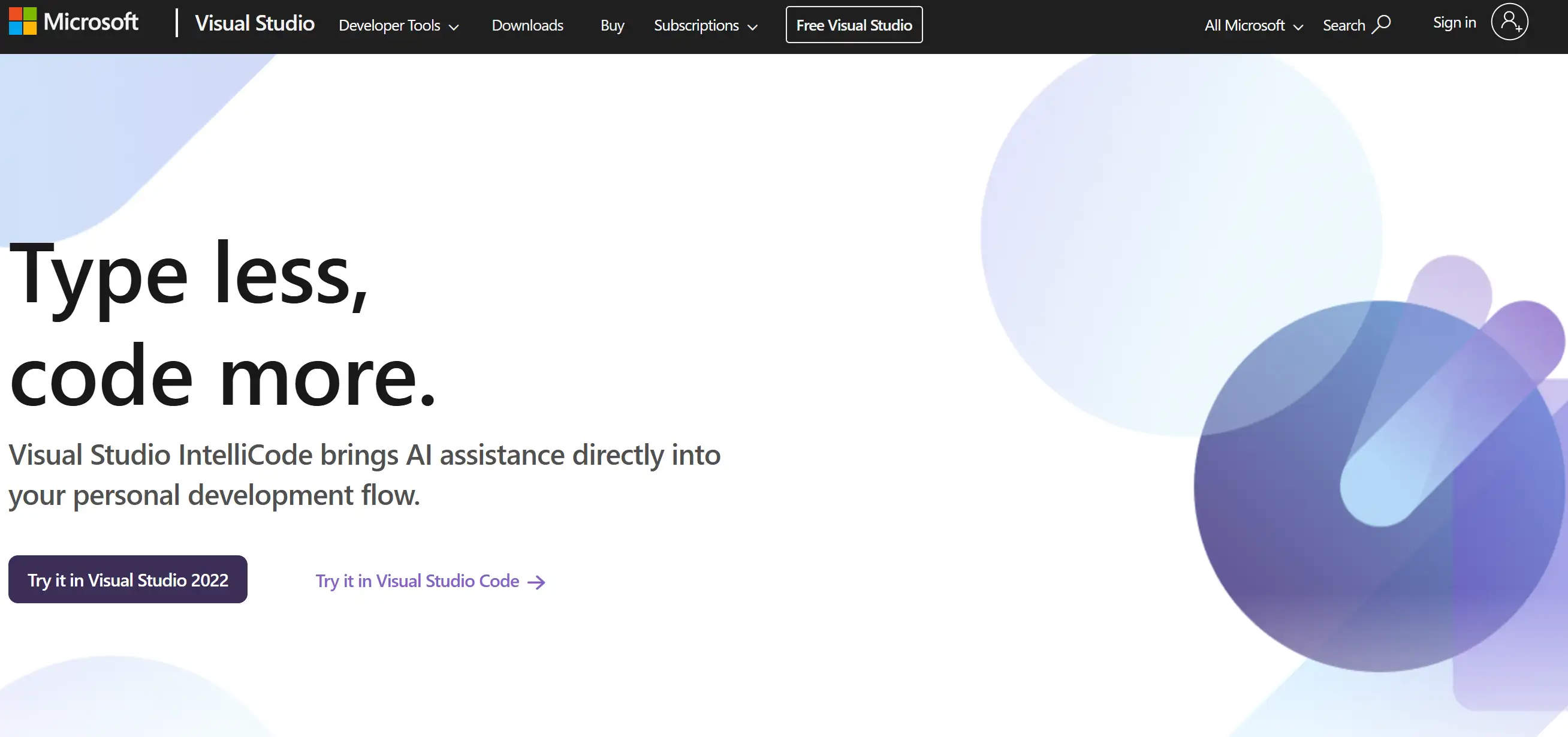Click the Sign in account avatar icon
The image size is (1568, 737).
(x=1509, y=22)
